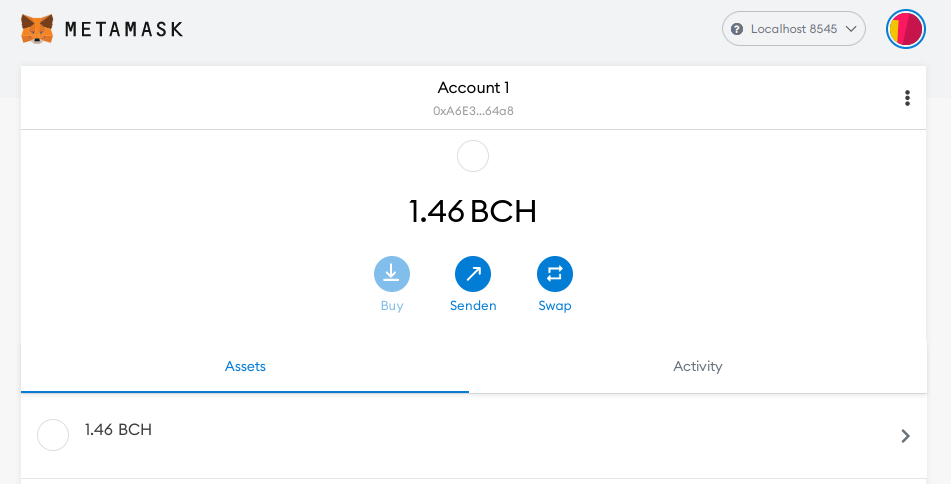Screen dimensions: 951x484
Task: Click the main 1.46 BCH balance
Action: pos(473,211)
